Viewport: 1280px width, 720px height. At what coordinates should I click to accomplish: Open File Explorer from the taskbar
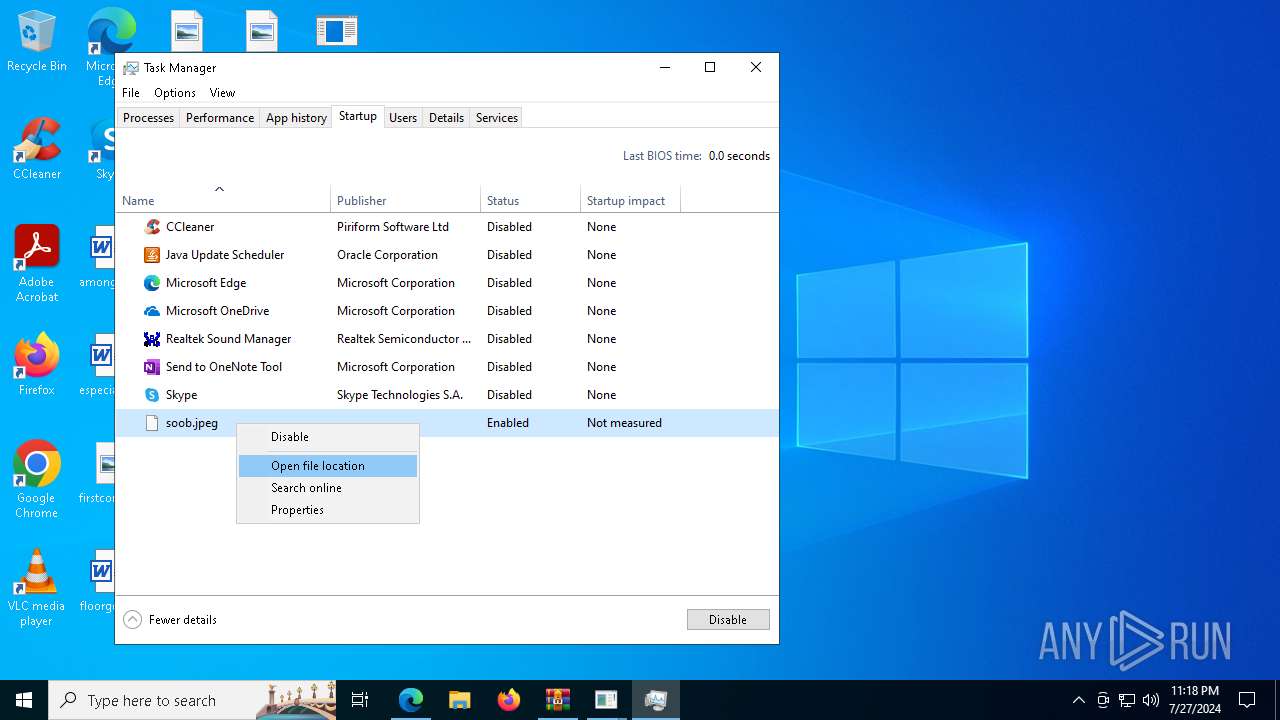coord(460,700)
